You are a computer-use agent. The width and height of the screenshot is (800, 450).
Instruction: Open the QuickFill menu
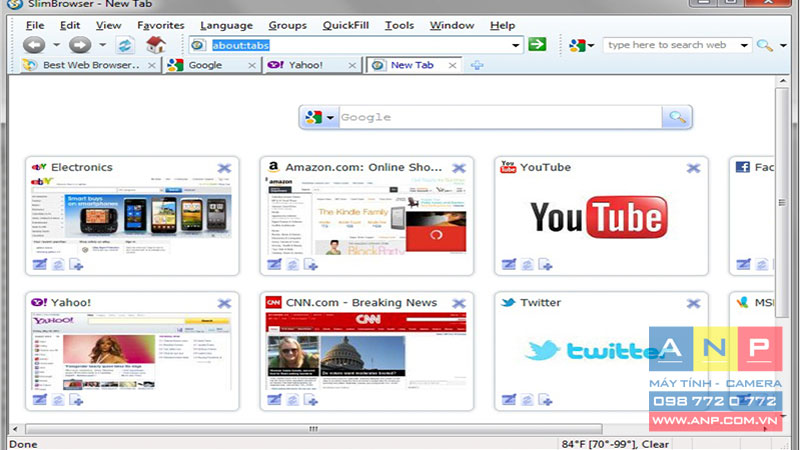345,25
